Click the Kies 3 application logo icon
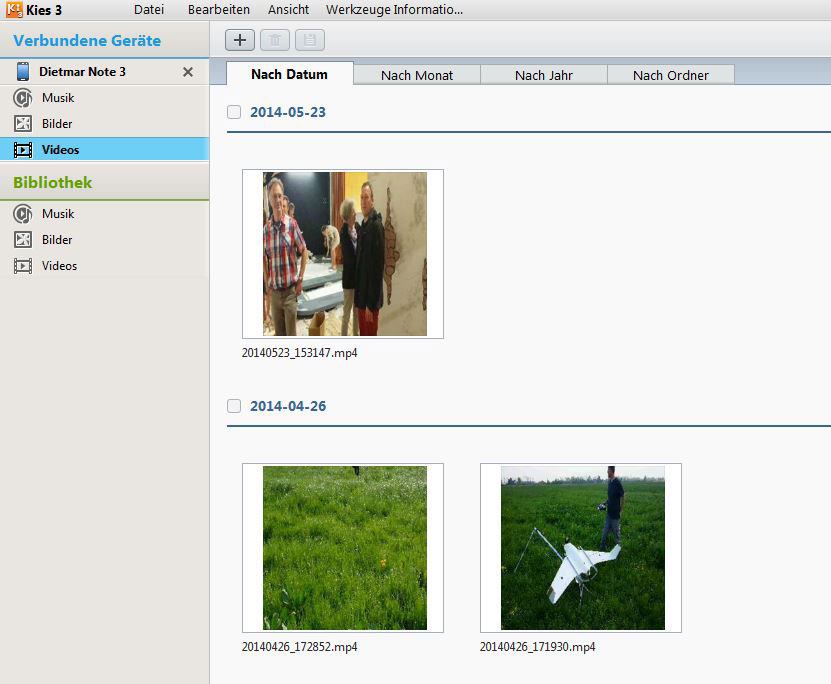The width and height of the screenshot is (831, 684). pyautogui.click(x=14, y=10)
